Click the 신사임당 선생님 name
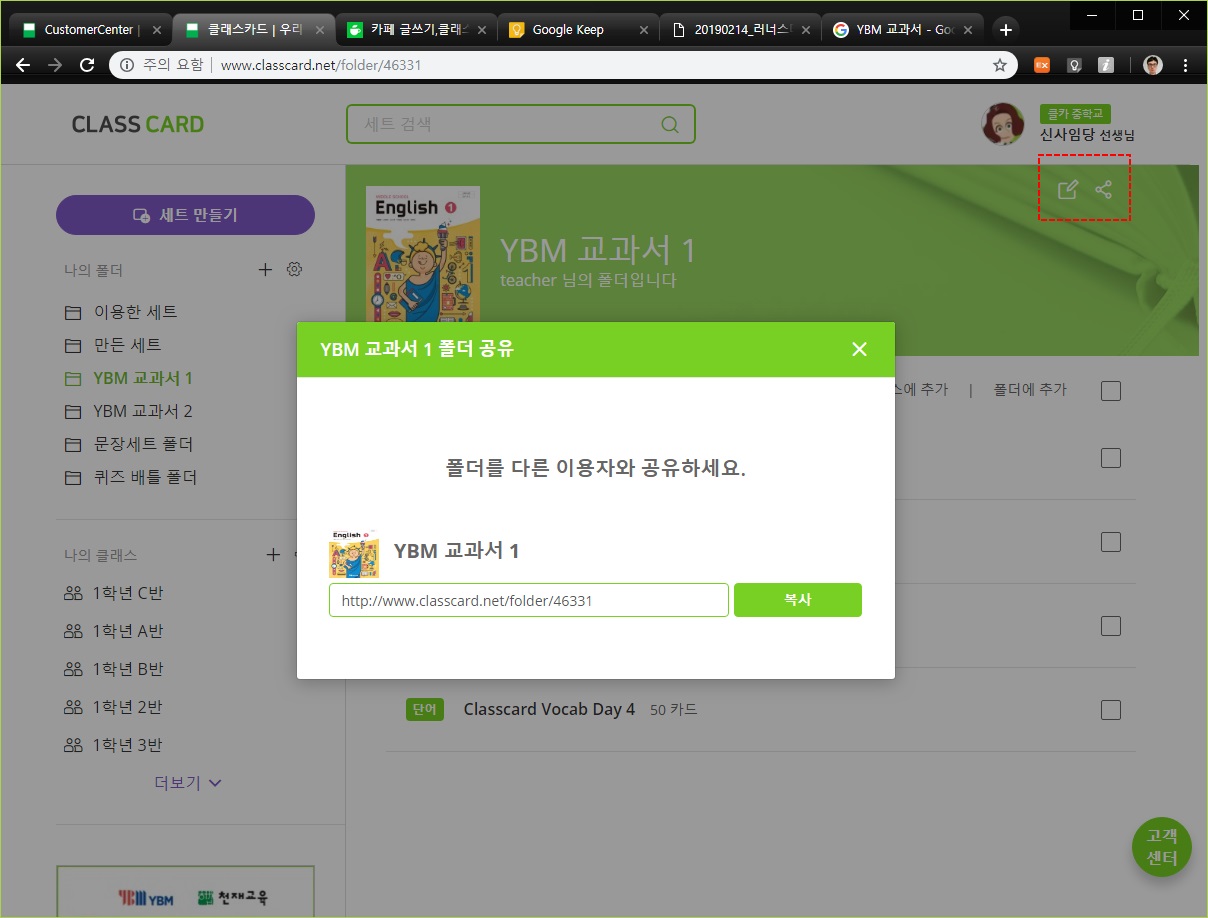This screenshot has width=1208, height=918. click(x=1087, y=135)
